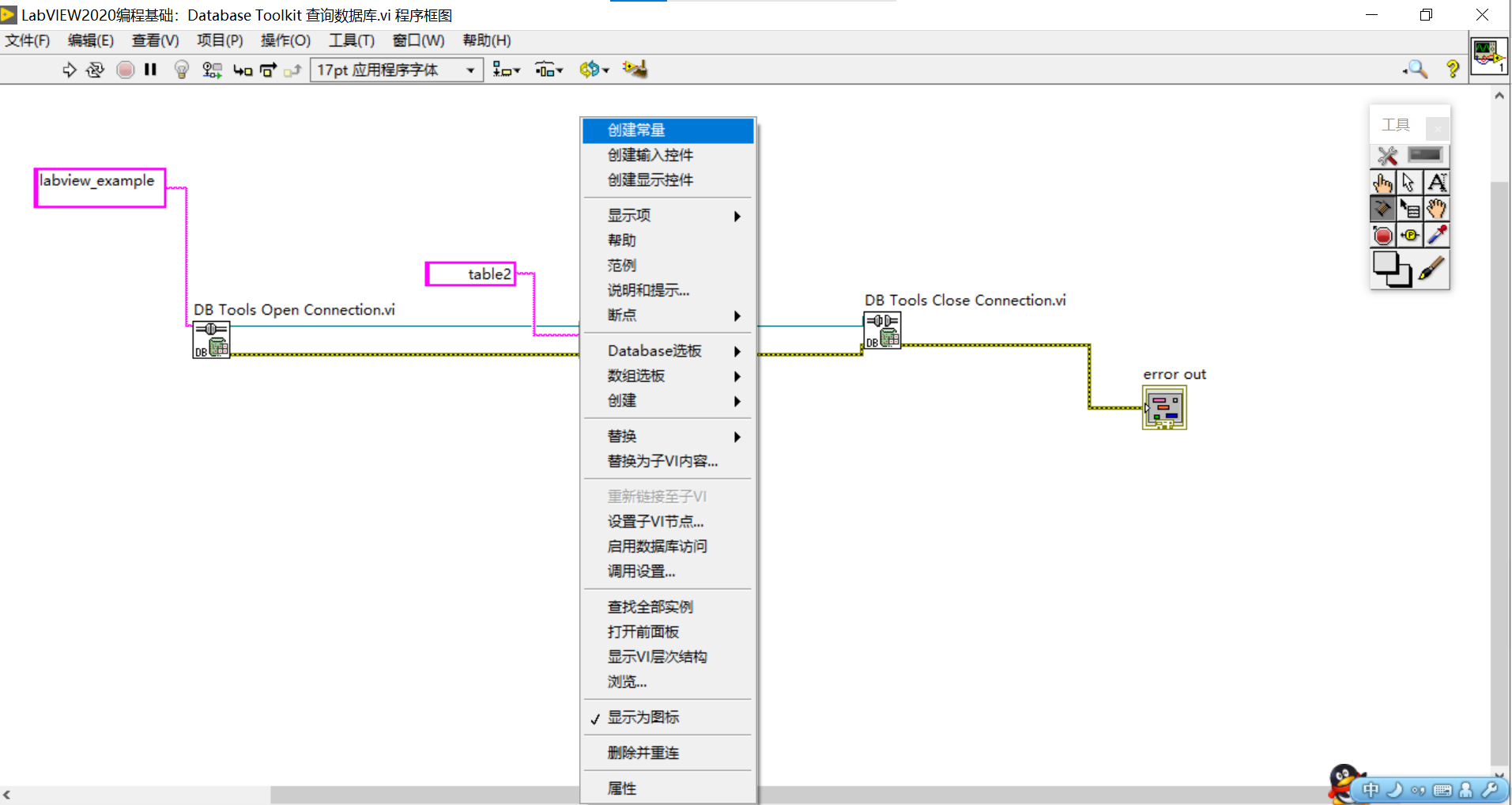This screenshot has width=1512, height=805.
Task: Choose 创建常量 from the context menu
Action: pos(635,130)
